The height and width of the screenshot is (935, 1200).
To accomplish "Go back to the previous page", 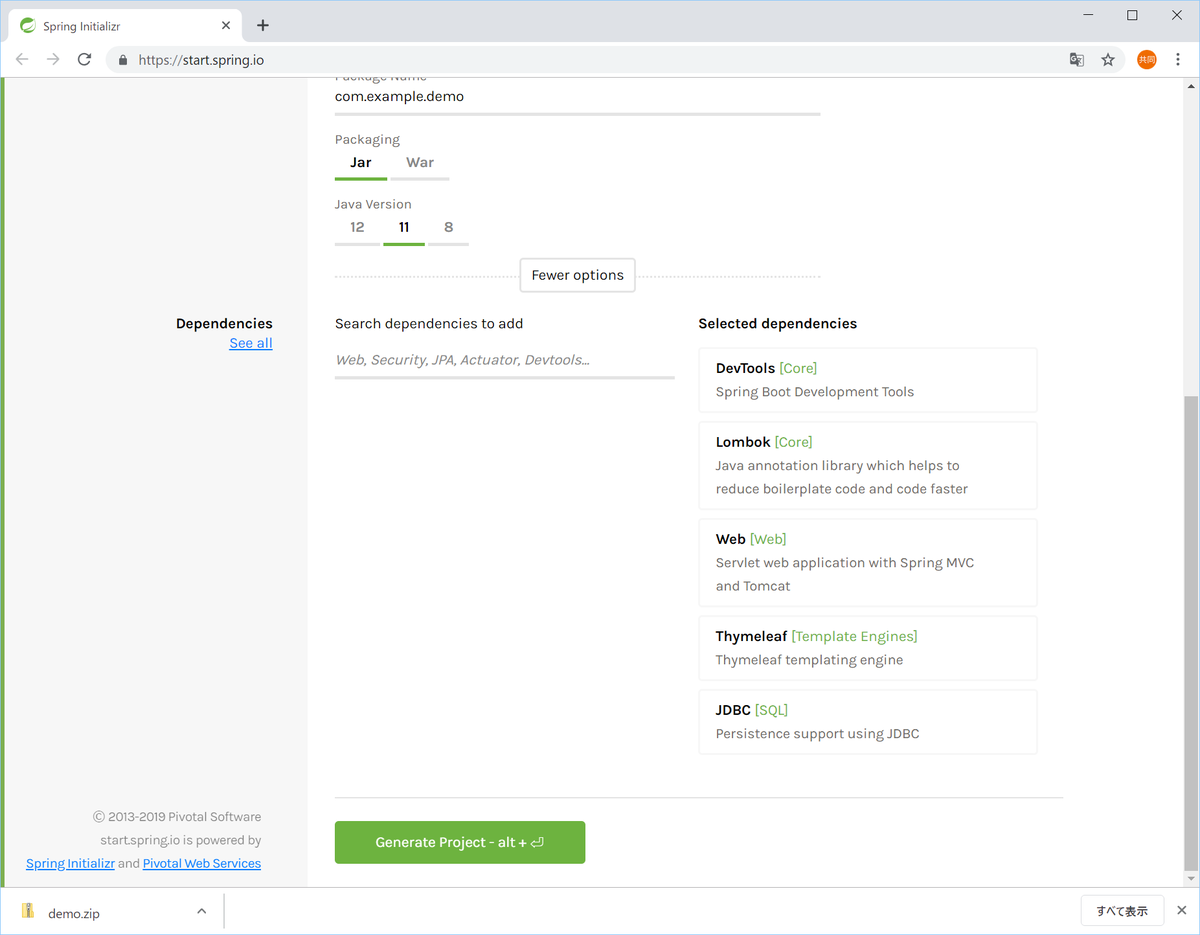I will [x=22, y=60].
